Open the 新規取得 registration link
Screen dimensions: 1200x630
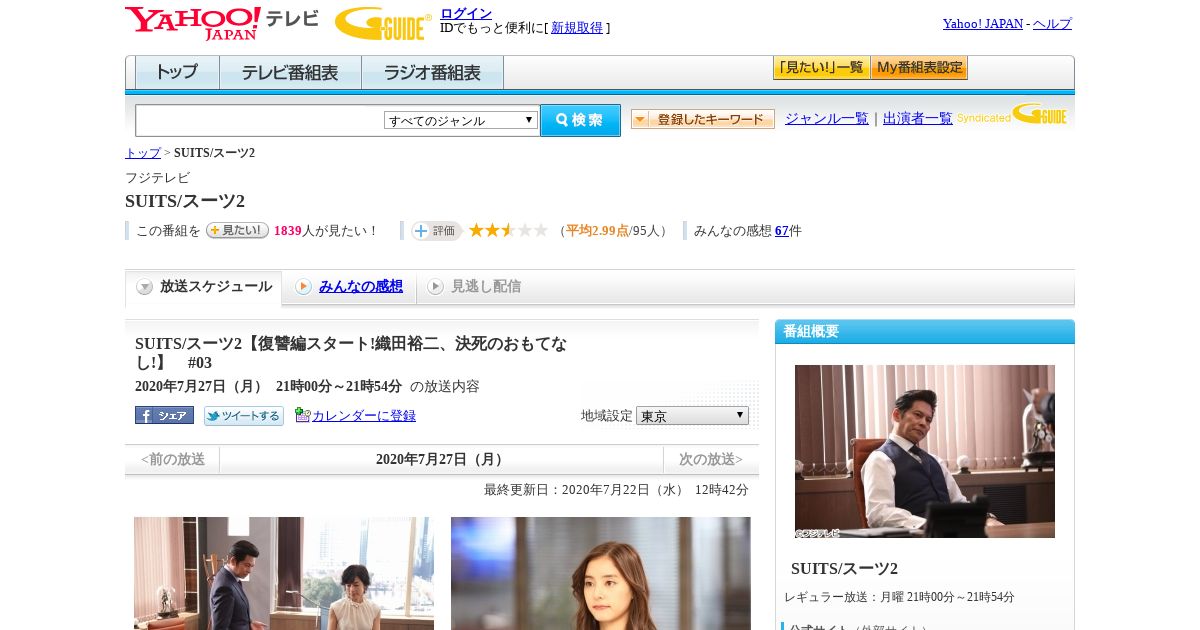577,28
